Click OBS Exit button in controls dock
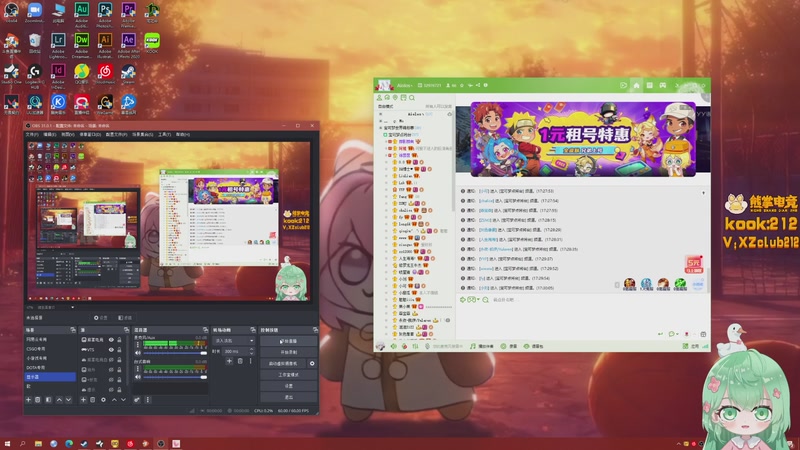 (x=288, y=397)
